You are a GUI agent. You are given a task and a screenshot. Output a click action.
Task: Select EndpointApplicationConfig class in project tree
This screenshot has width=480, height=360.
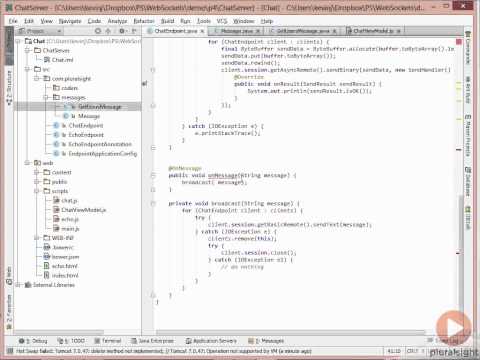pos(96,154)
